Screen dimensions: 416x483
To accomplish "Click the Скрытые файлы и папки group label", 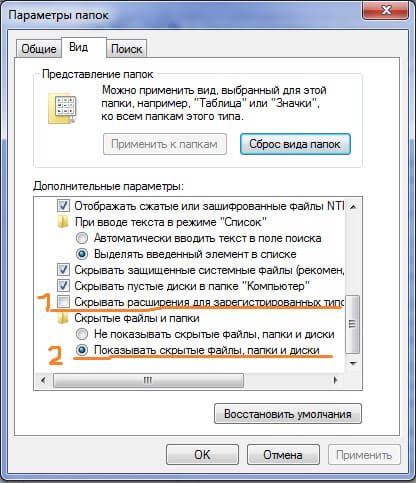I will pyautogui.click(x=137, y=318).
